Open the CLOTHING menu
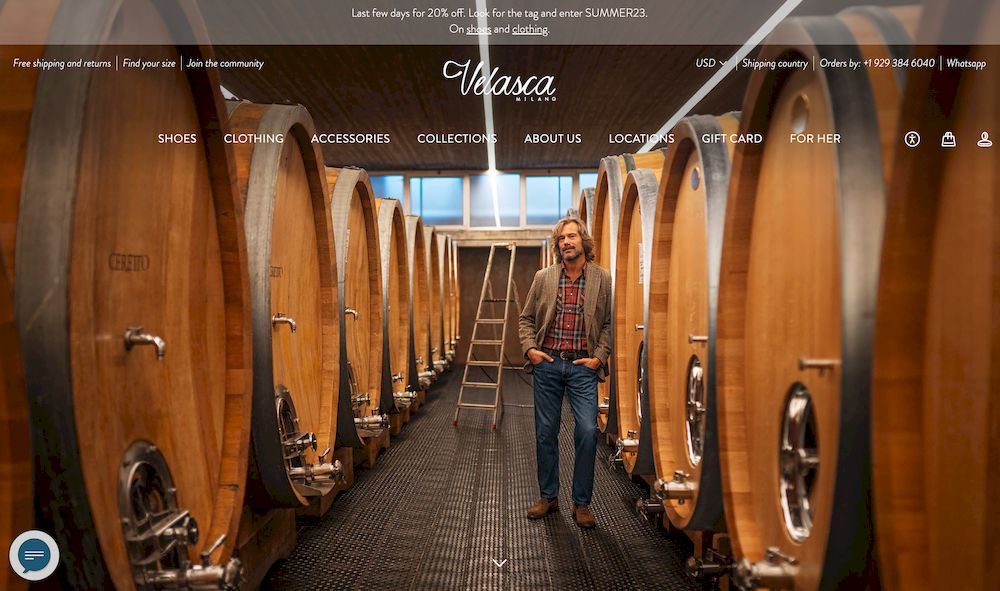 coord(254,138)
